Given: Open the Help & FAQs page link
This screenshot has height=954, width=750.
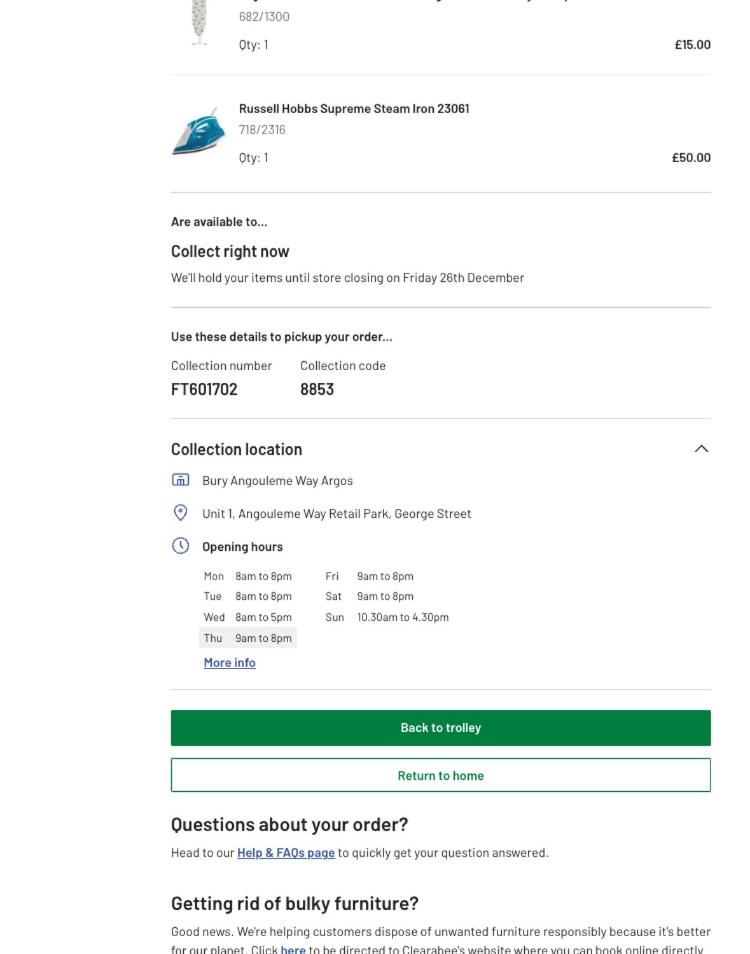Looking at the screenshot, I should (285, 853).
